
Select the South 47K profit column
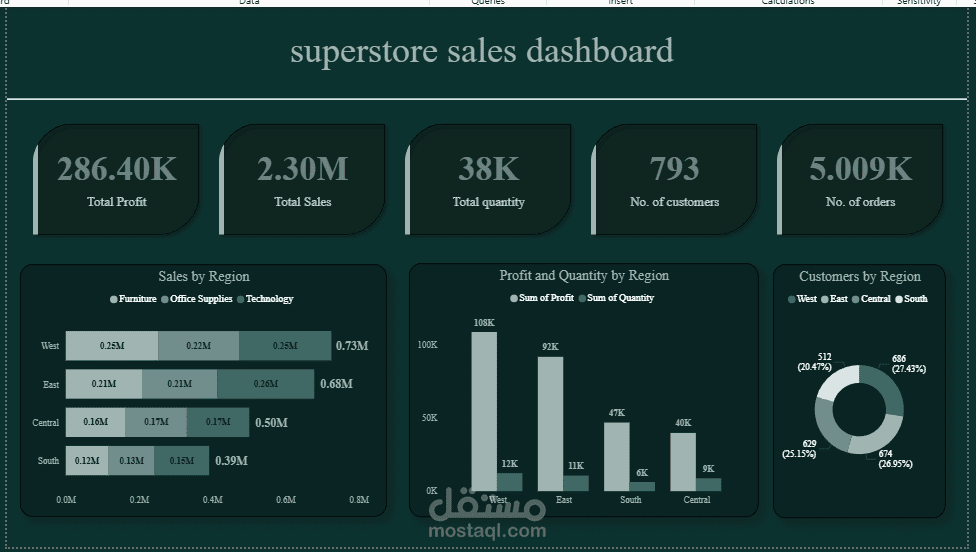[x=617, y=457]
